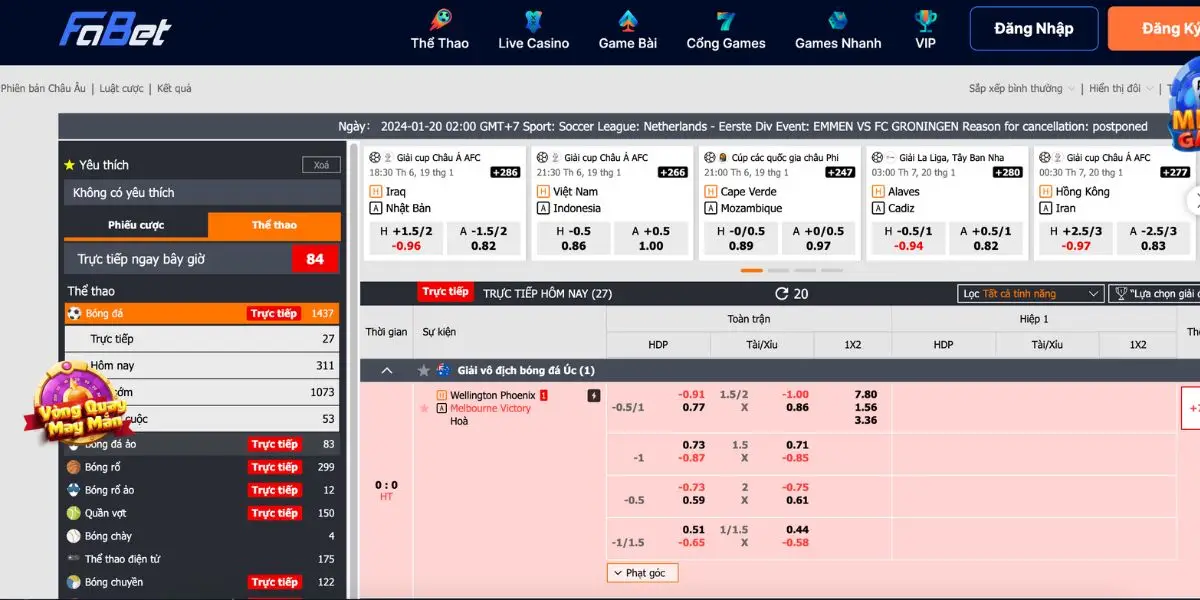Click the refresh icon beside 20
This screenshot has width=1200, height=600.
[x=782, y=294]
